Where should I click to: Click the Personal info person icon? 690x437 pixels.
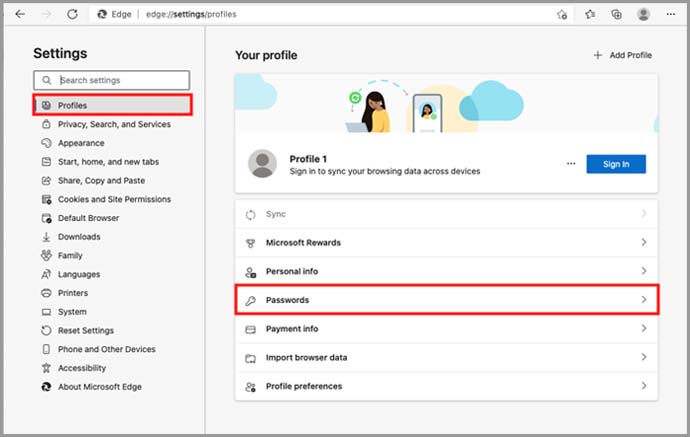(250, 272)
